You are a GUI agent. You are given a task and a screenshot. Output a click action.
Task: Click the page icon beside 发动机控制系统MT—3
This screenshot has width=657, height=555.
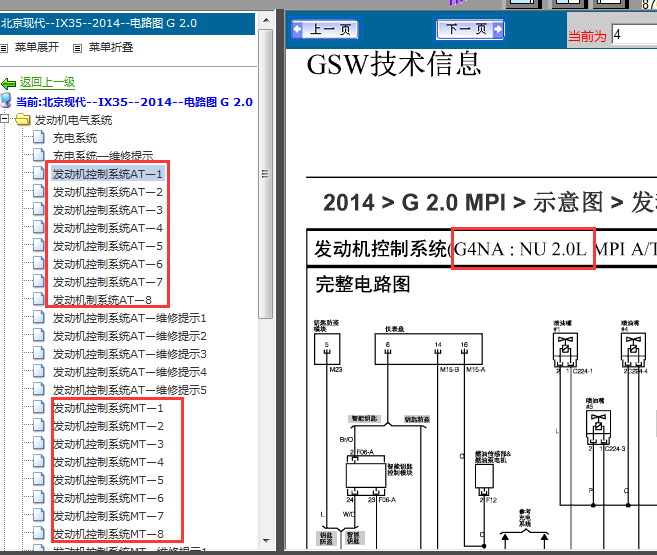39,443
